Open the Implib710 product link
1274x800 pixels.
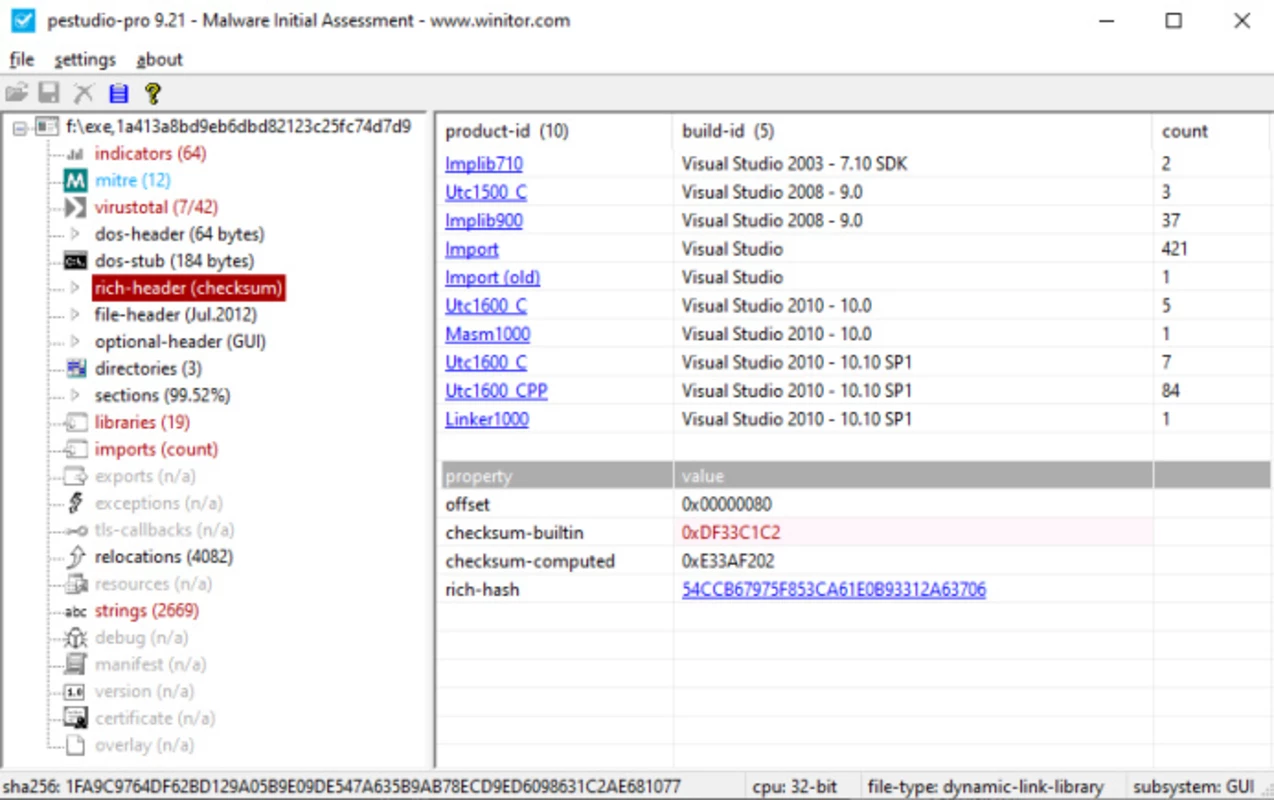click(x=484, y=164)
